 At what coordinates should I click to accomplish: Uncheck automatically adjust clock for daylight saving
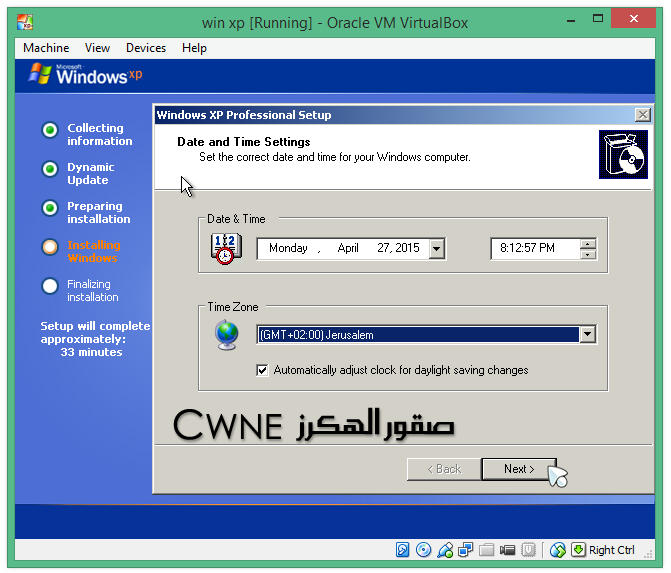pos(262,370)
